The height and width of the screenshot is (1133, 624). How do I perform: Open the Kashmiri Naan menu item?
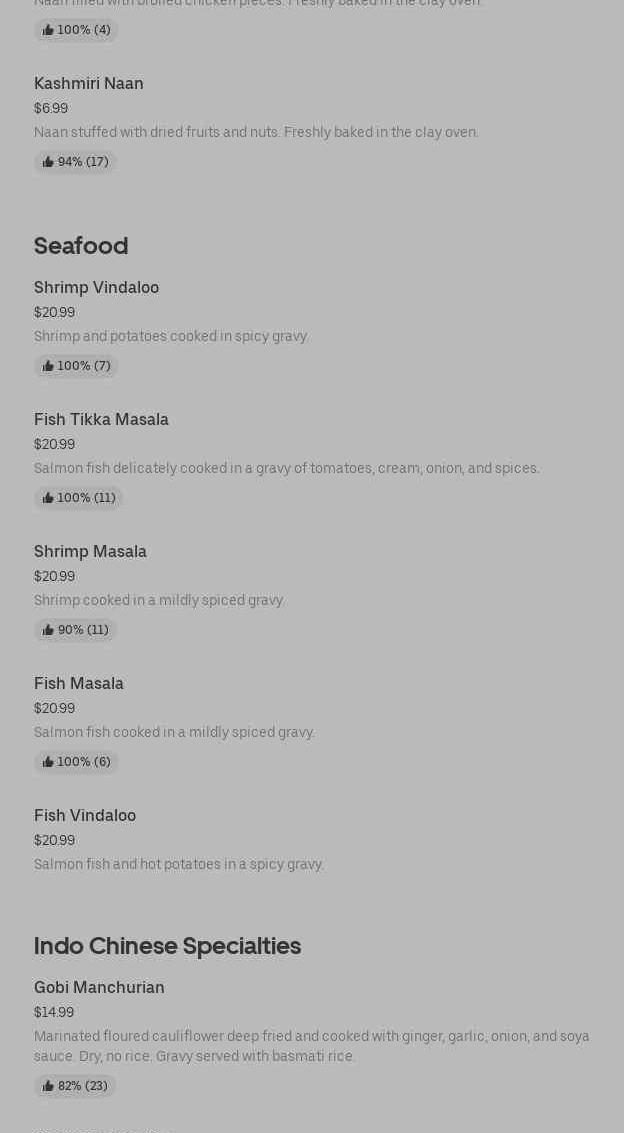pyautogui.click(x=89, y=84)
